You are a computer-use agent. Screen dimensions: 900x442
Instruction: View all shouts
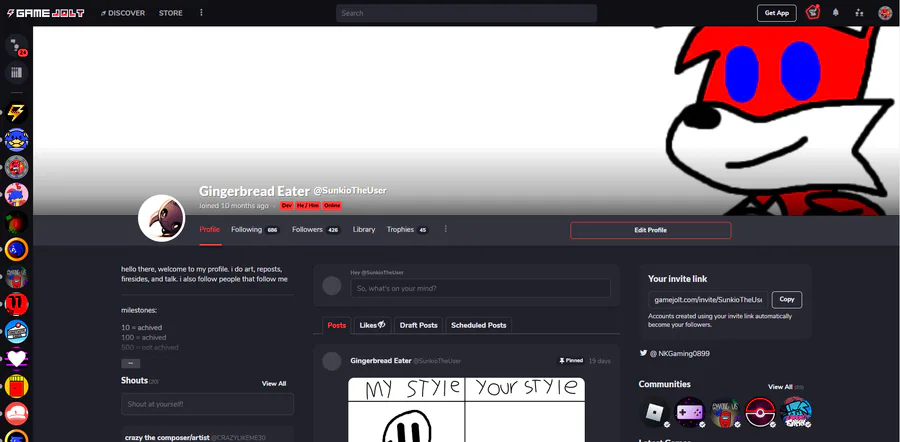coord(274,383)
